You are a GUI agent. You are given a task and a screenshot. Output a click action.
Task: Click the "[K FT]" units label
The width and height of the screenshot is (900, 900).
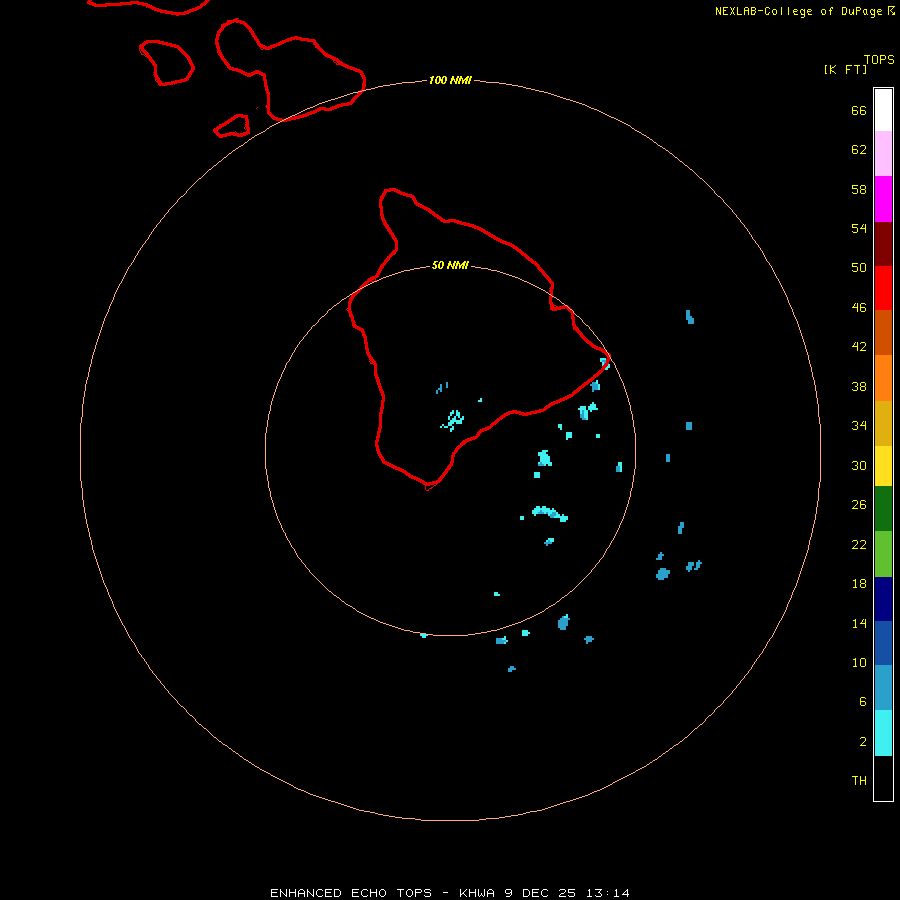tap(845, 69)
